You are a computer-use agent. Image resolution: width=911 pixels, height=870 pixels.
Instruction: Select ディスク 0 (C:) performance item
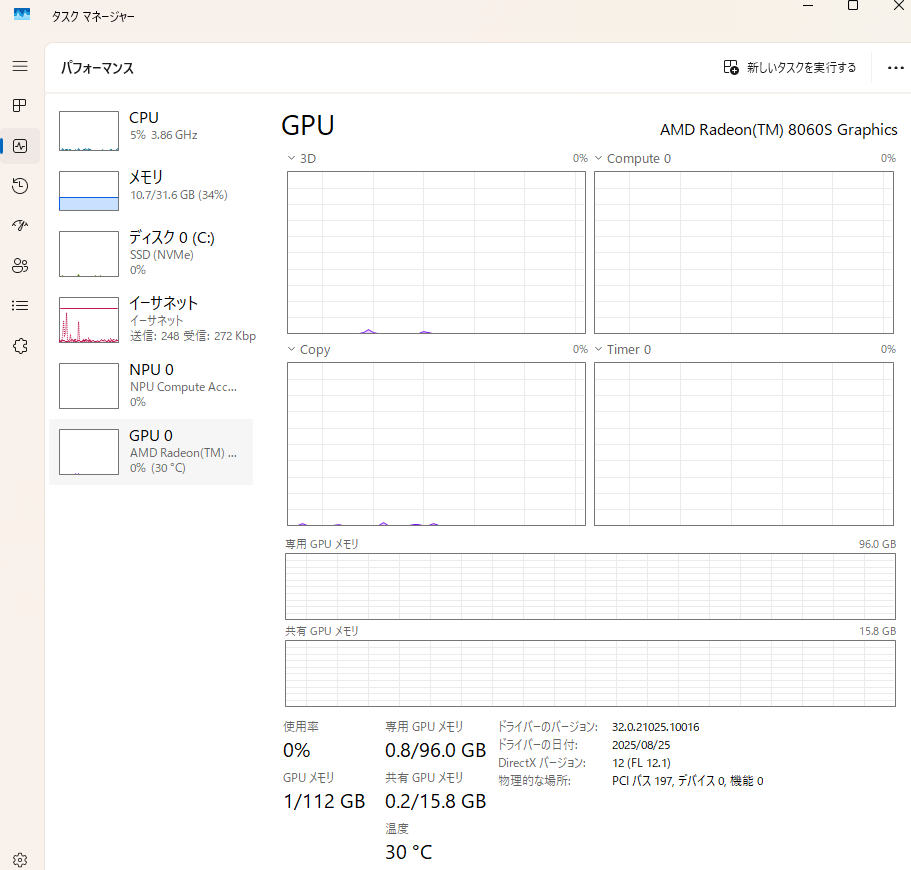coord(151,253)
